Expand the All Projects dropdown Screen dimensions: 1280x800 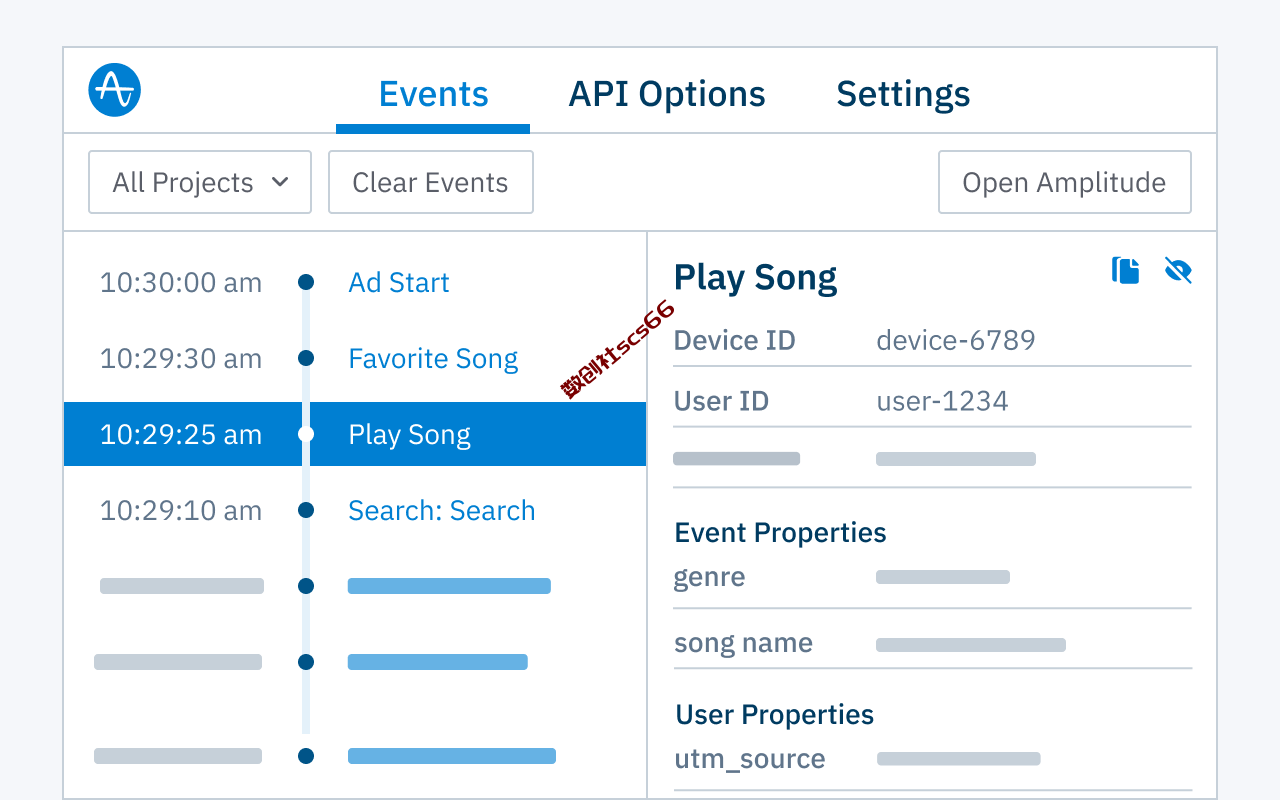200,182
